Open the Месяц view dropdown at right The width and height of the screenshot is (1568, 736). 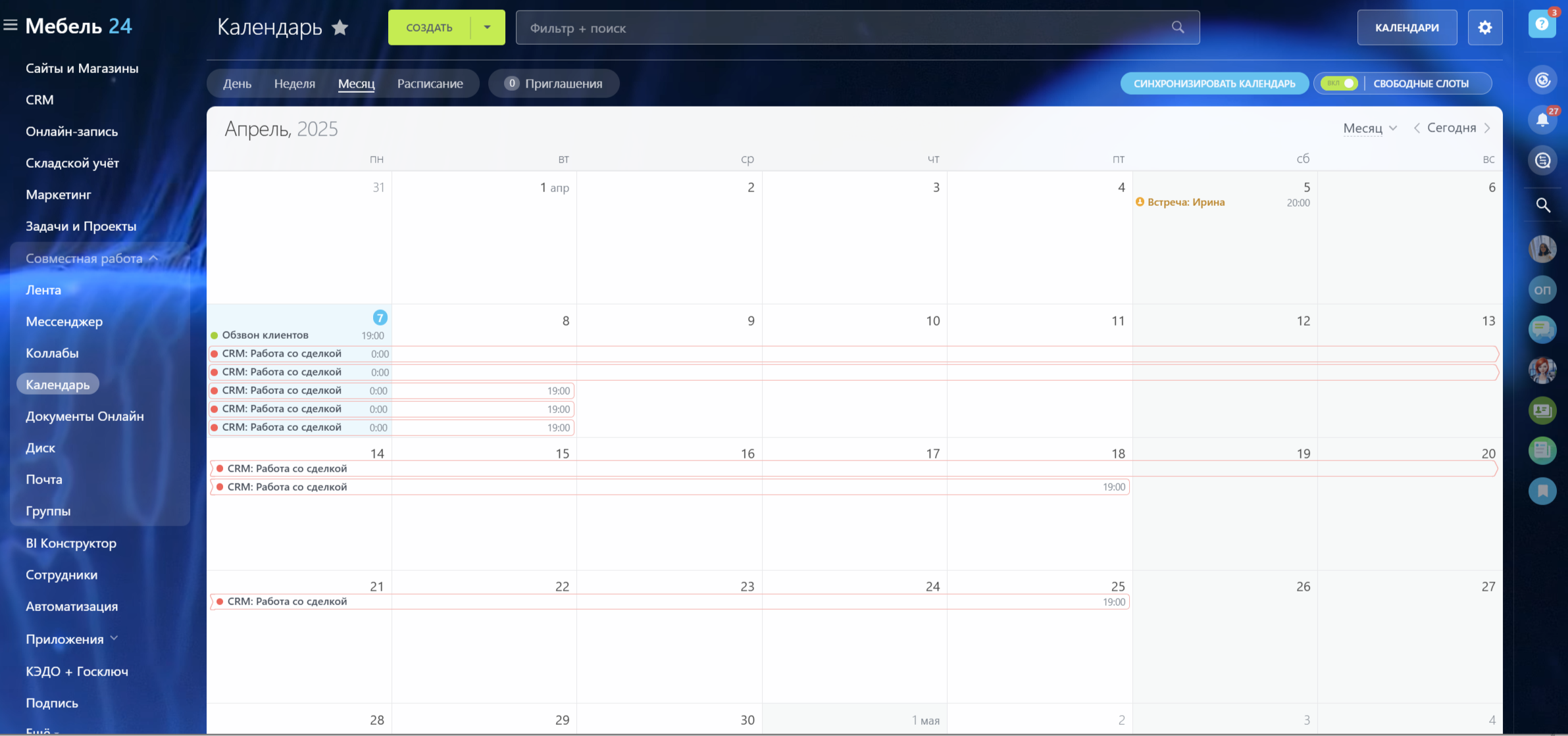point(1369,128)
